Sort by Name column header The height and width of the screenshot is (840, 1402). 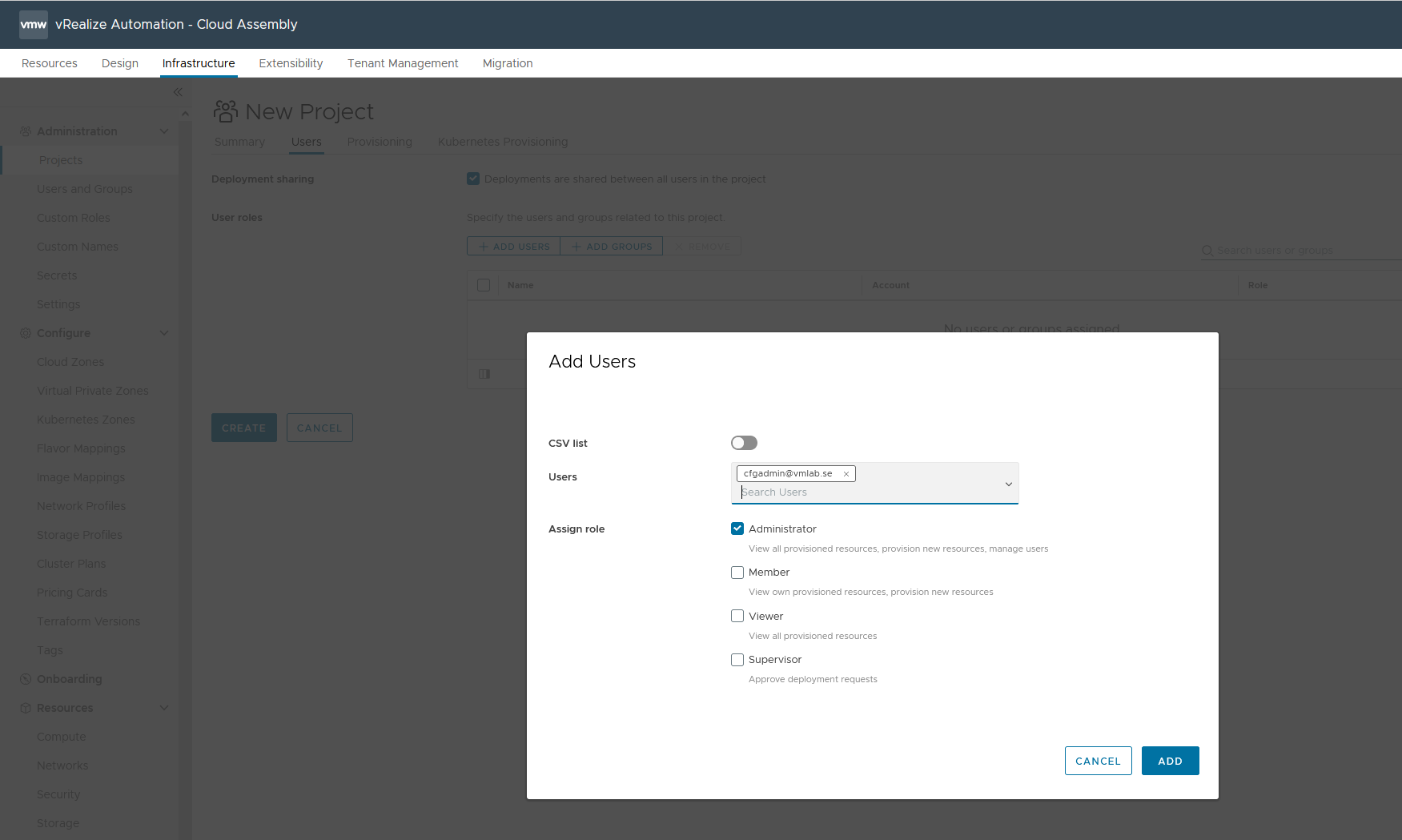[x=520, y=285]
